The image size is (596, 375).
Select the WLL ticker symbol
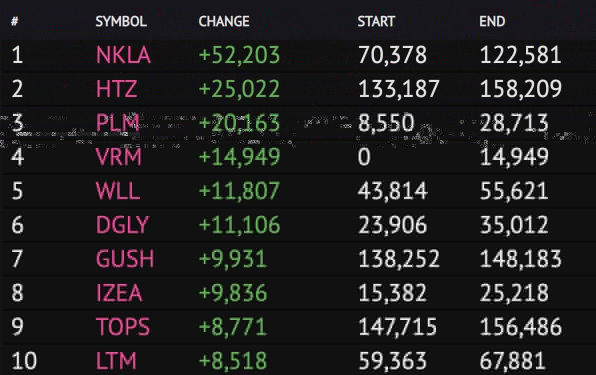pyautogui.click(x=118, y=191)
